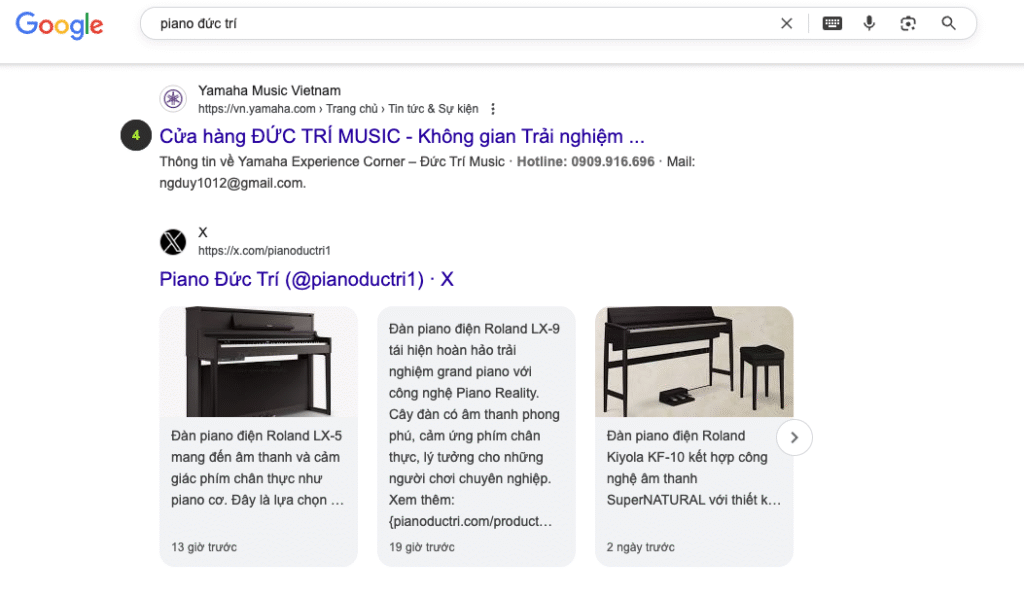
Task: Open the on-screen keyboard input tool
Action: coord(832,24)
